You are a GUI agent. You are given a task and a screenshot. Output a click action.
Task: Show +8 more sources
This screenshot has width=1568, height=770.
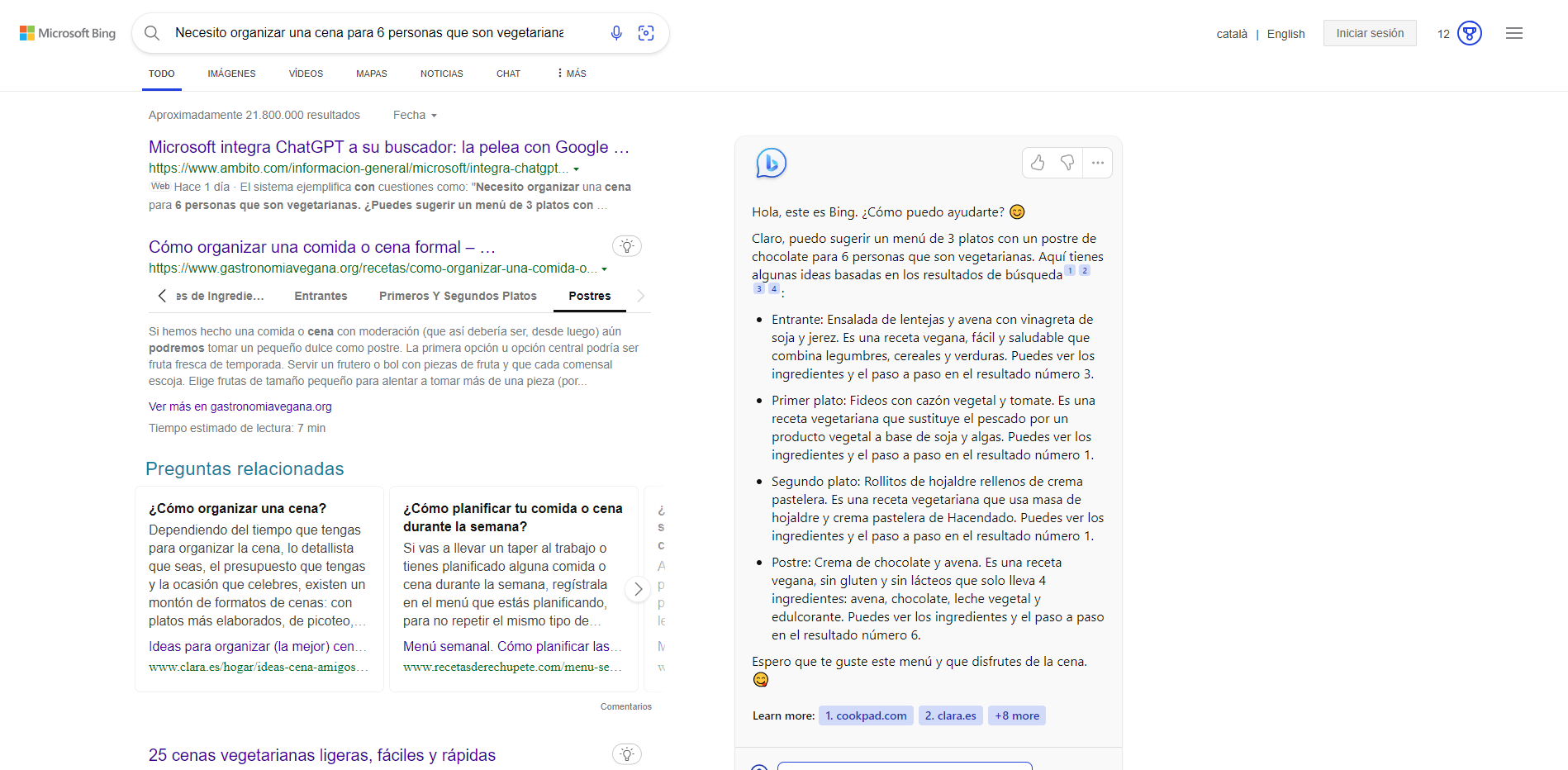[x=1017, y=715]
